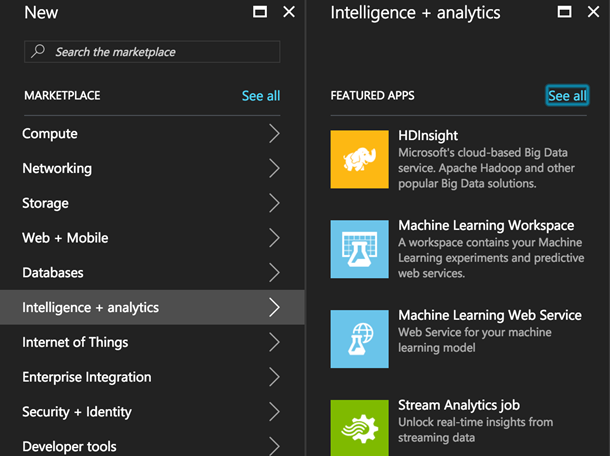Close the Intelligence + analytics blade
Screen dimensions: 610x456
click(x=593, y=12)
